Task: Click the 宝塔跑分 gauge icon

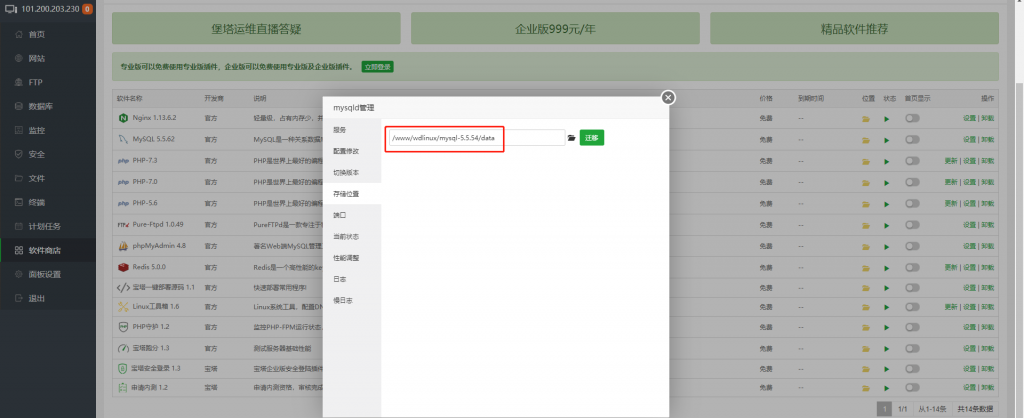Action: tap(122, 348)
